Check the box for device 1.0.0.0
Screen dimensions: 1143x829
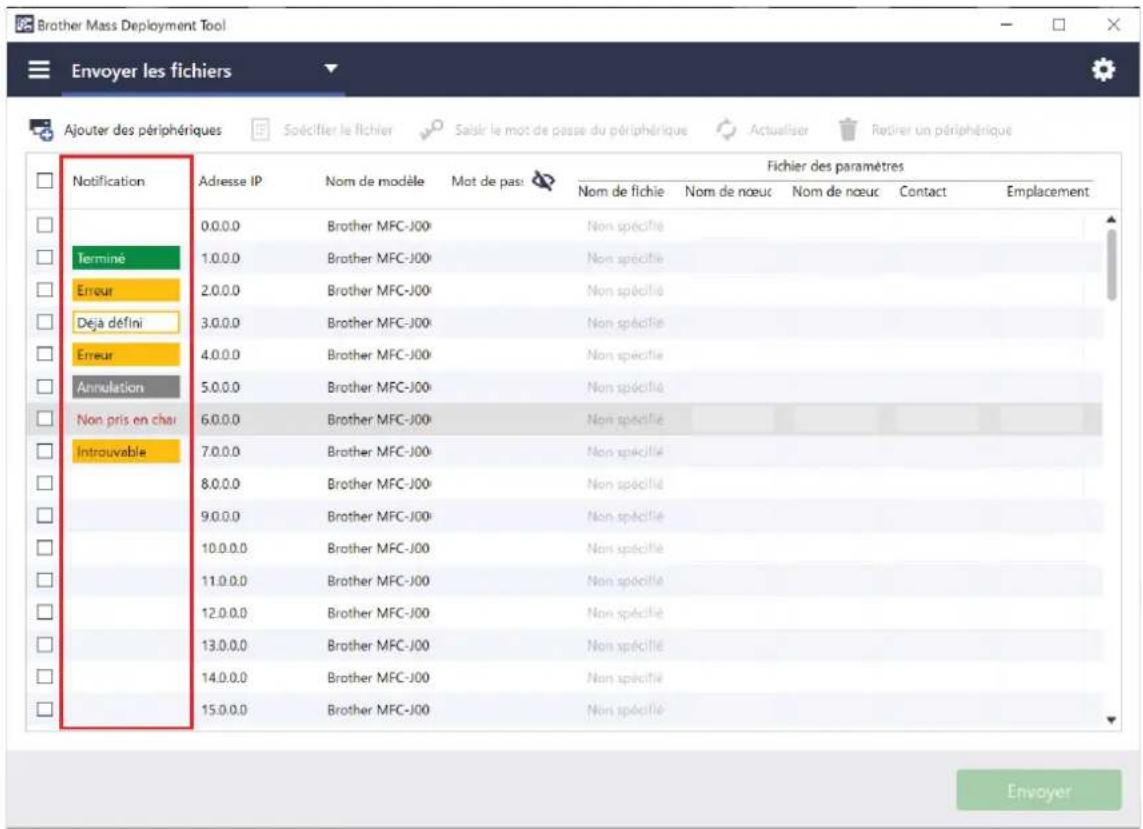pyautogui.click(x=44, y=257)
